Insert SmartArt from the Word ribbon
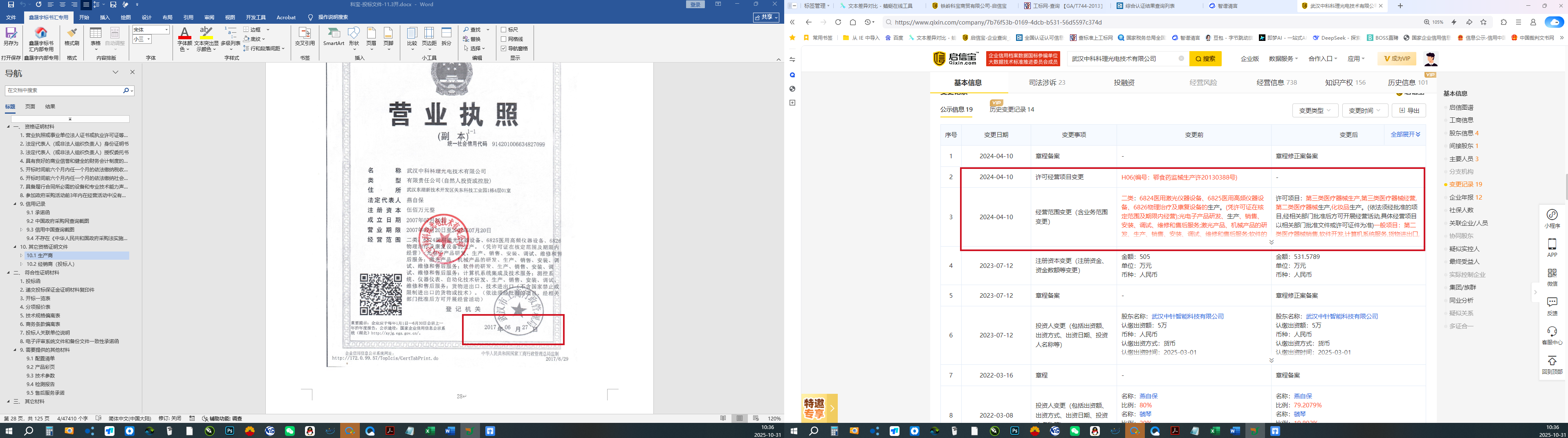 pyautogui.click(x=334, y=36)
